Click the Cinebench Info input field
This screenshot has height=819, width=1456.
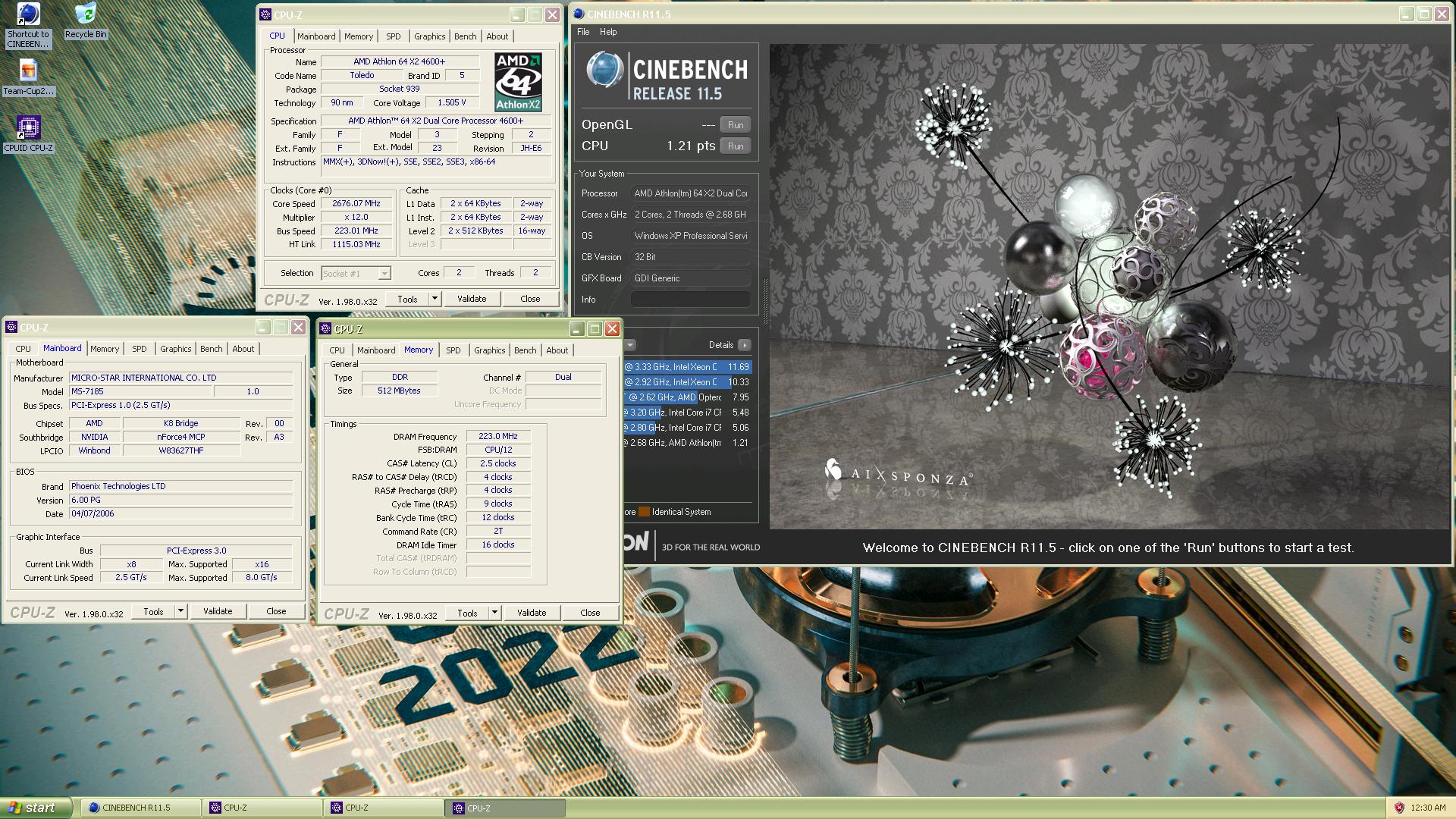(x=690, y=300)
